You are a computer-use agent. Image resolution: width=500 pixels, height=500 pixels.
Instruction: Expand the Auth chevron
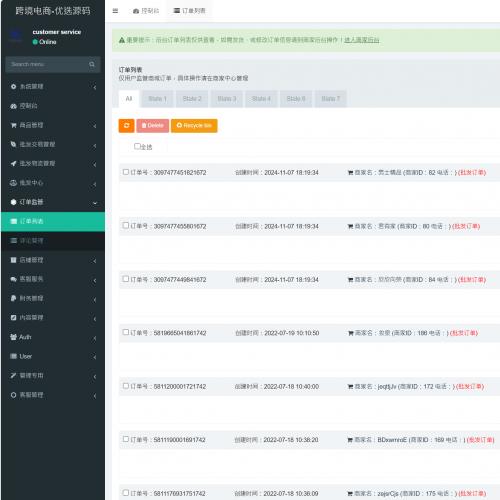(95, 338)
